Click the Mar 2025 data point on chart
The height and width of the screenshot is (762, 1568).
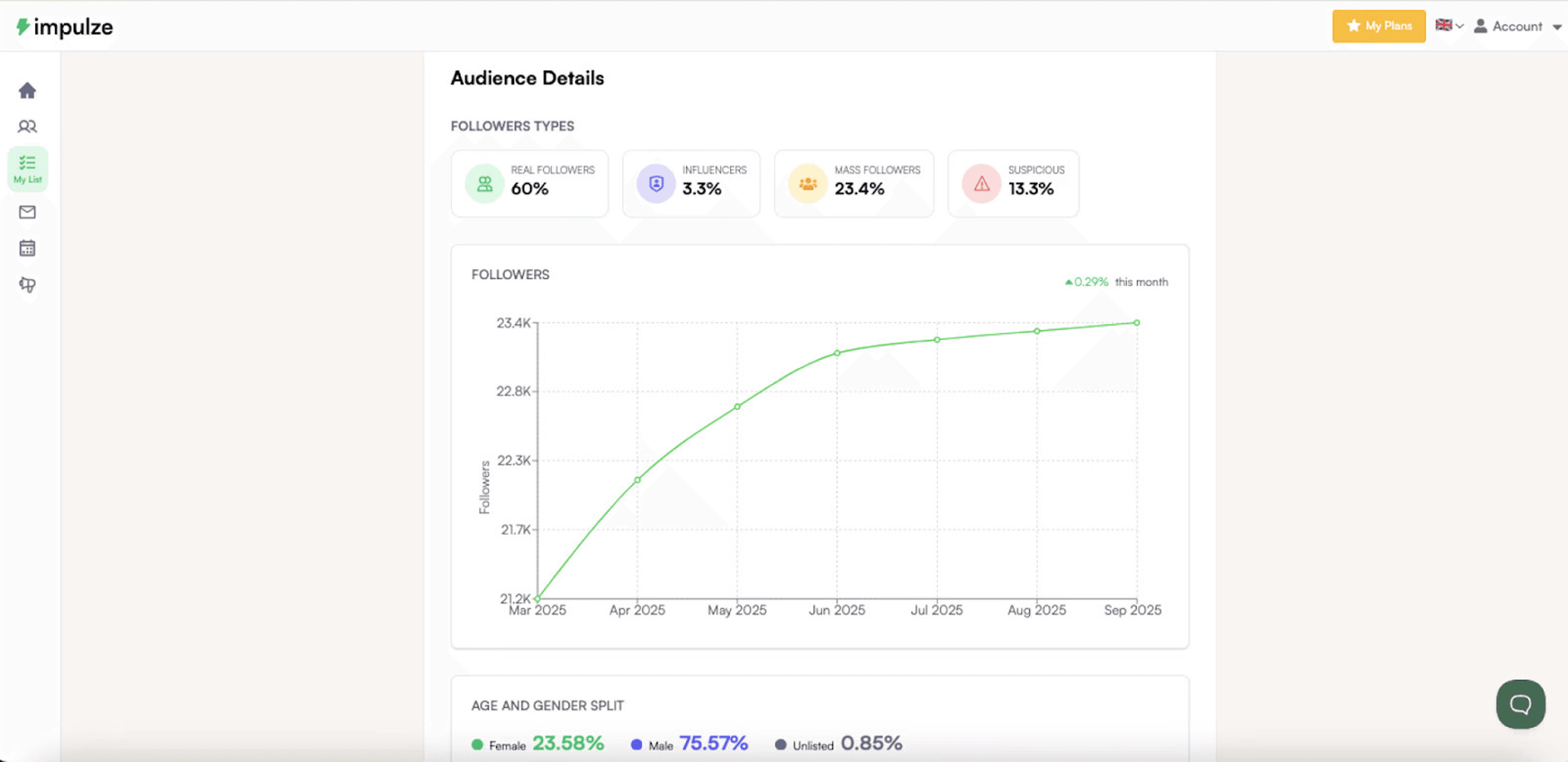coord(537,598)
